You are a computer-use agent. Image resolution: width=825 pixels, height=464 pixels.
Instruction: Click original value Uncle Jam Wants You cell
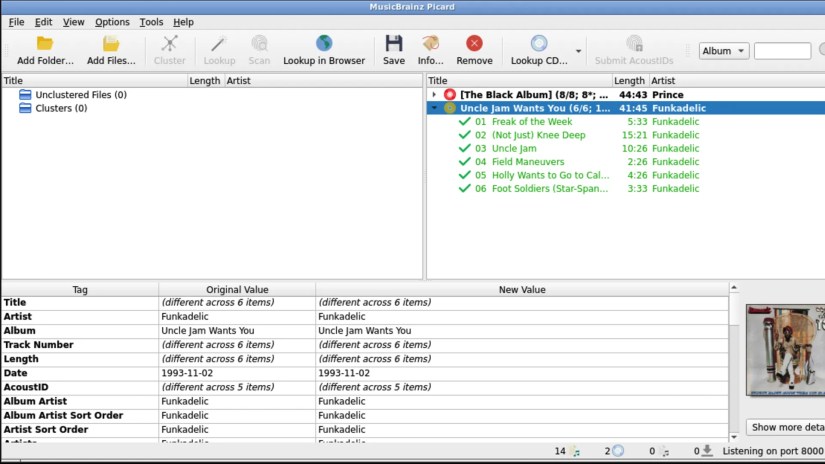(237, 331)
